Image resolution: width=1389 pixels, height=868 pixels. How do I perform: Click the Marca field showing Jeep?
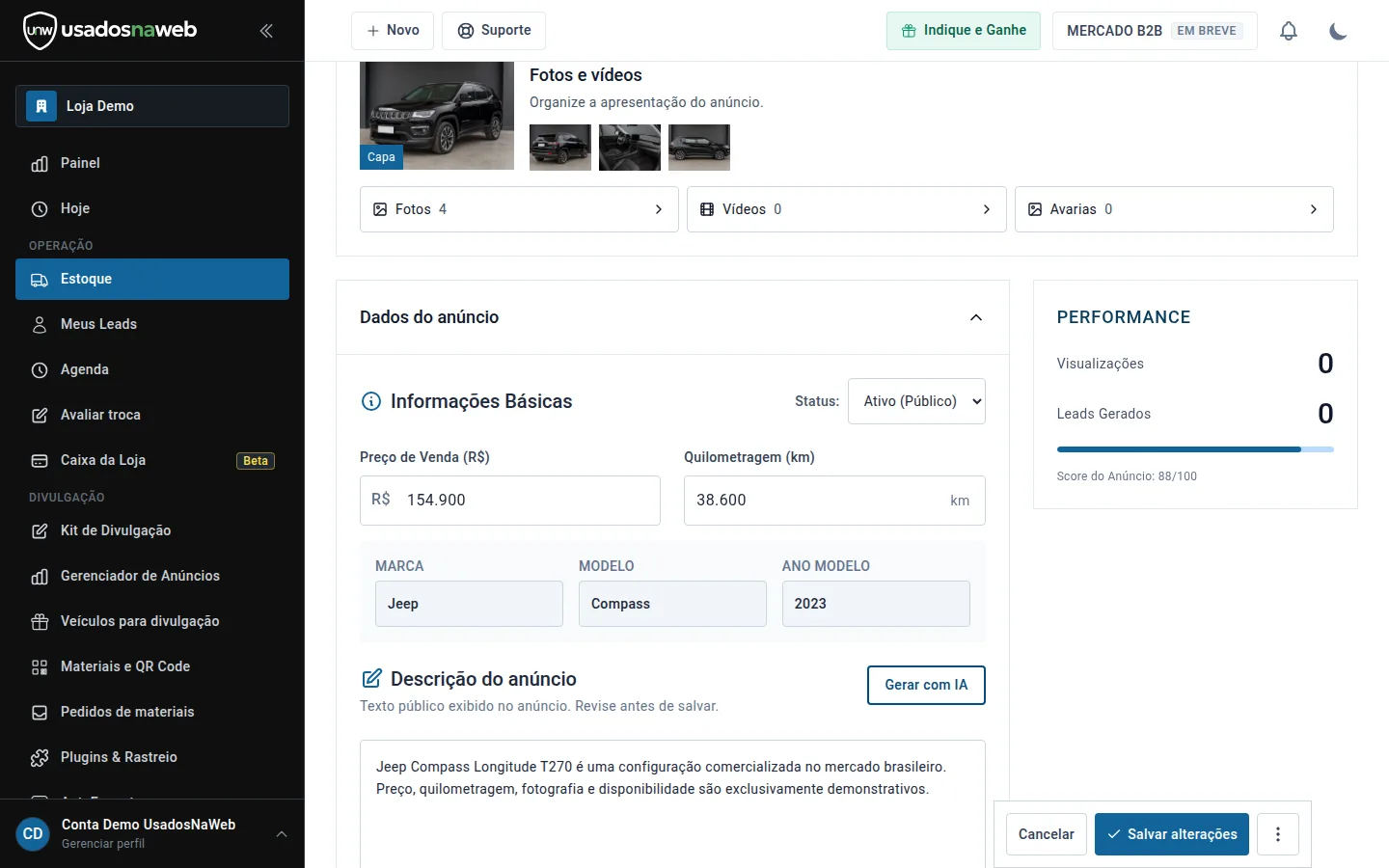point(469,604)
